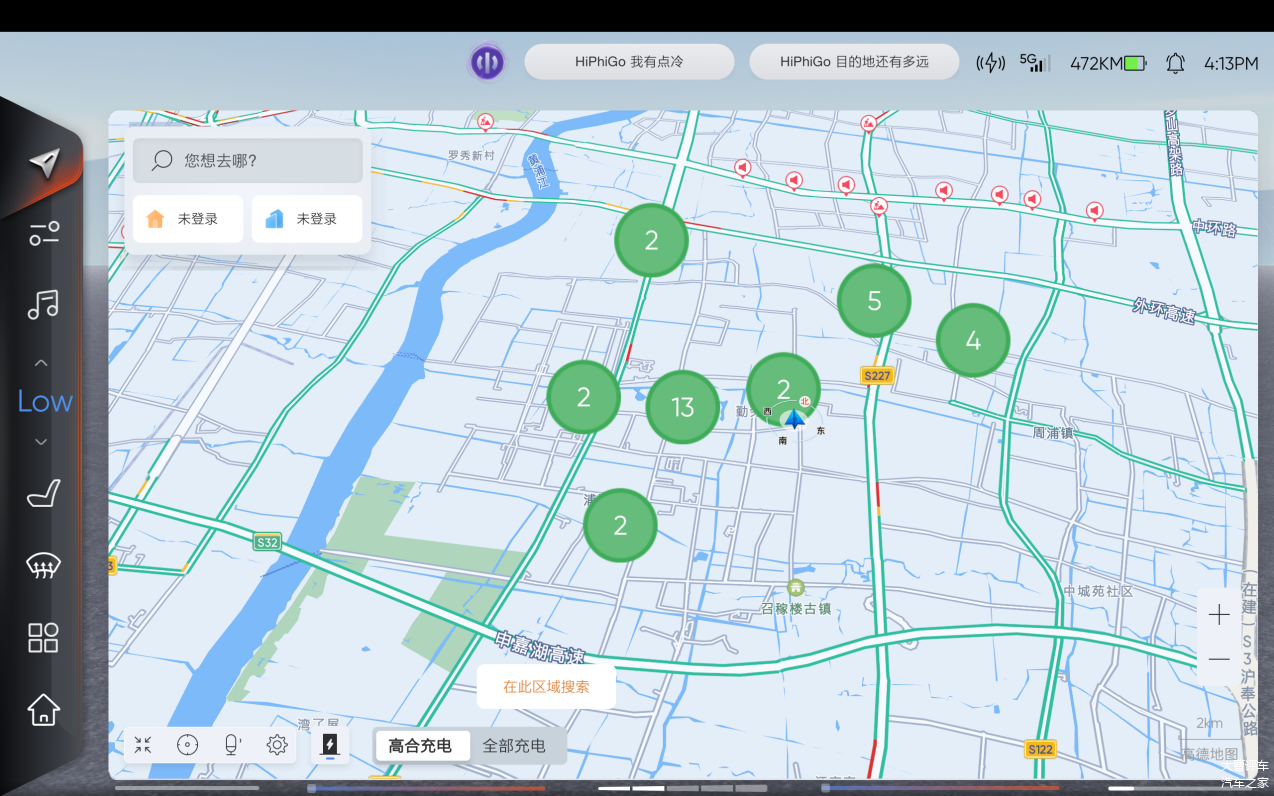Recenter the map on current location

pyautogui.click(x=187, y=745)
